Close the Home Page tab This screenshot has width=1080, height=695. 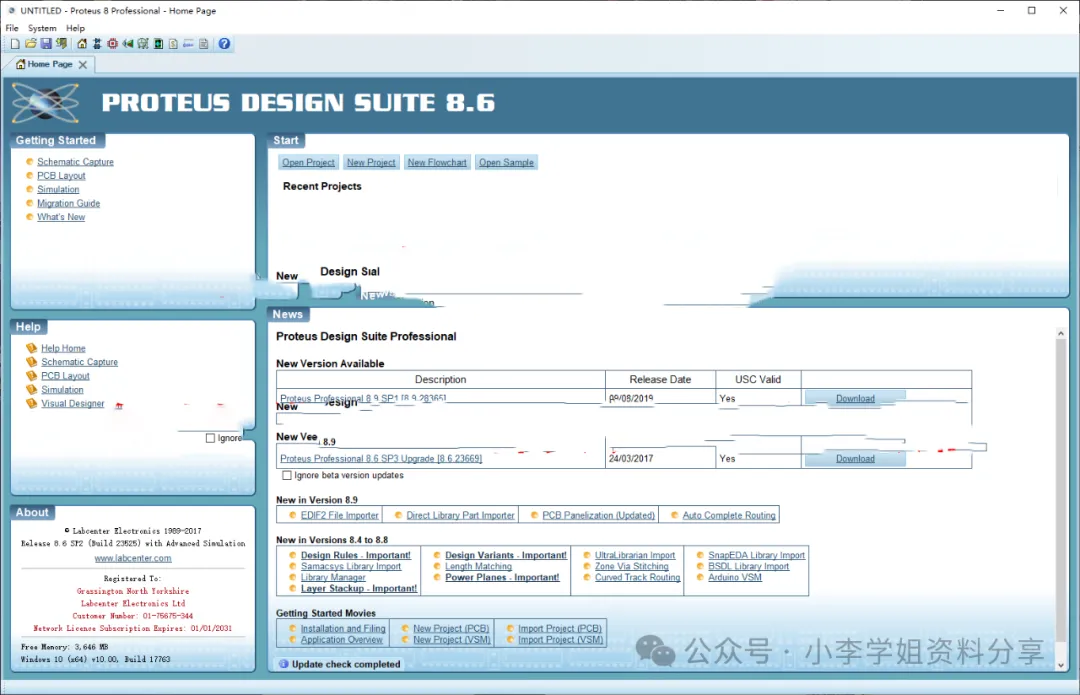coord(83,64)
